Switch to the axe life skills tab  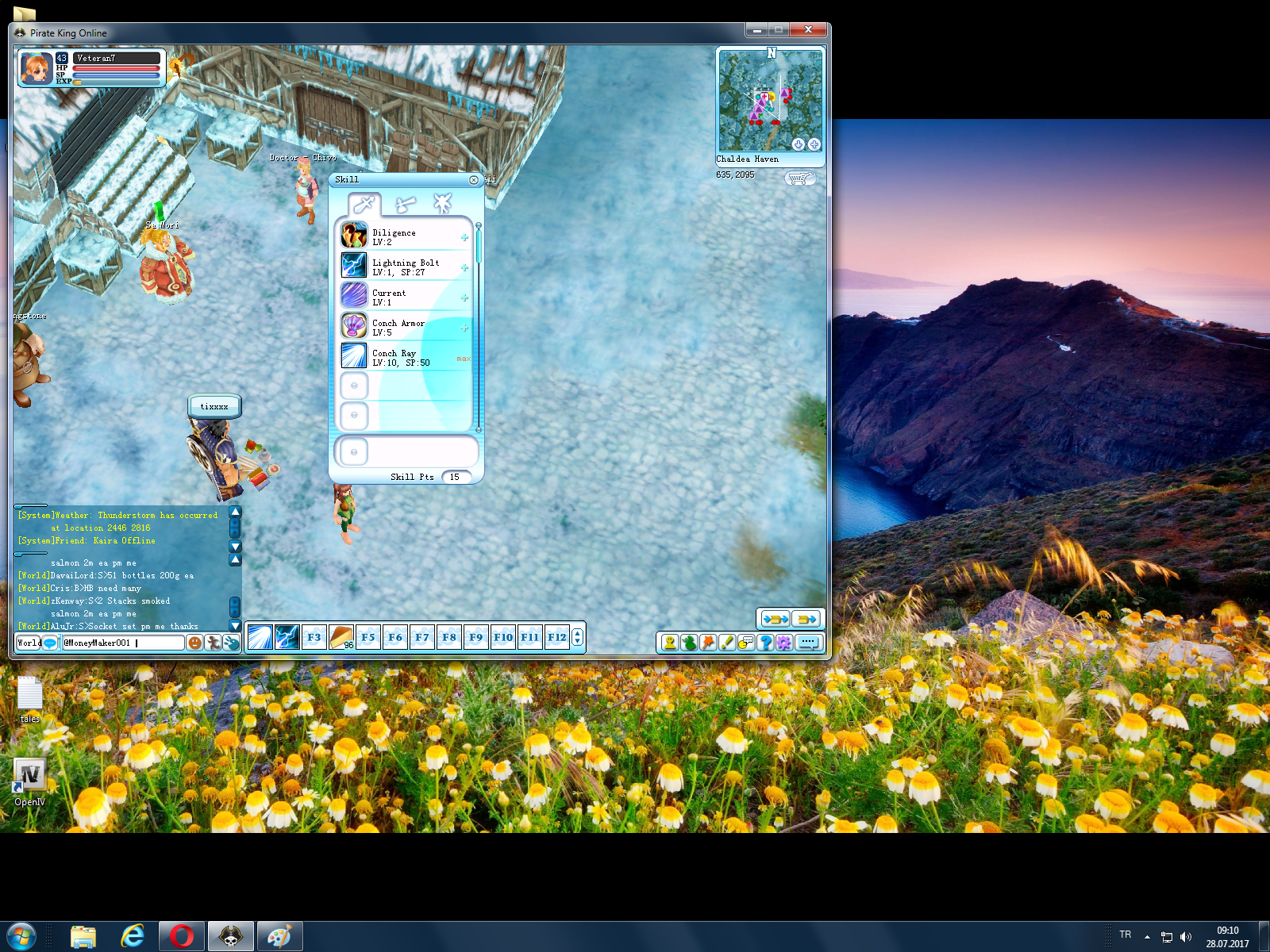coord(405,204)
